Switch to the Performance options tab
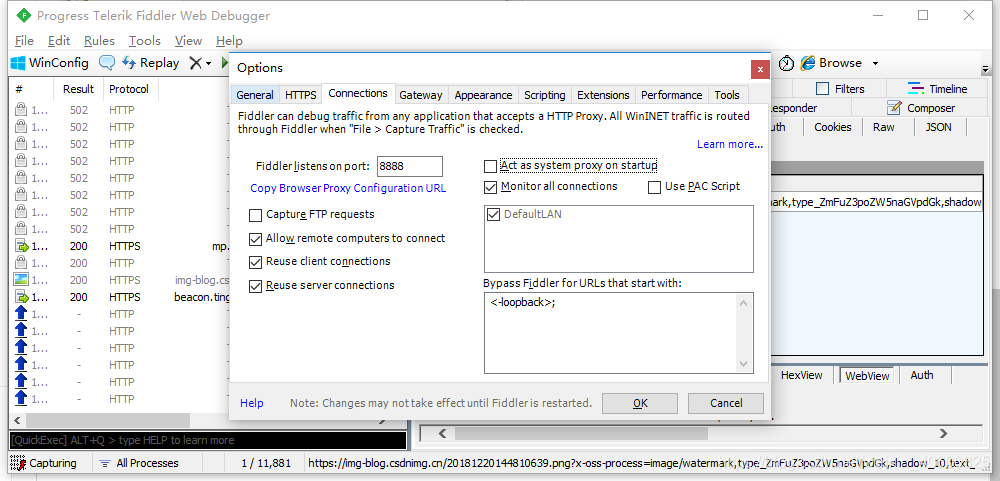1000x481 pixels. [x=672, y=95]
